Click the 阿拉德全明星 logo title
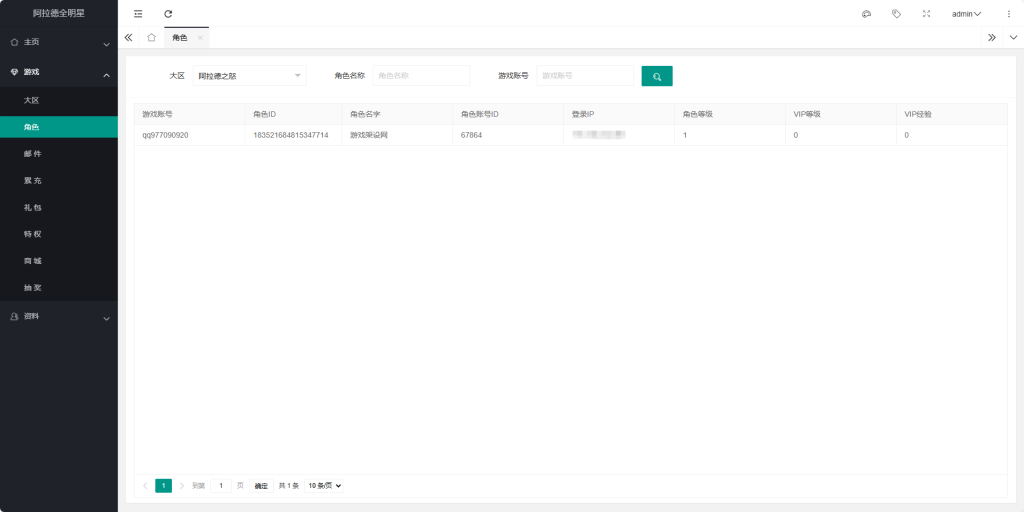This screenshot has width=1024, height=512. tap(59, 14)
